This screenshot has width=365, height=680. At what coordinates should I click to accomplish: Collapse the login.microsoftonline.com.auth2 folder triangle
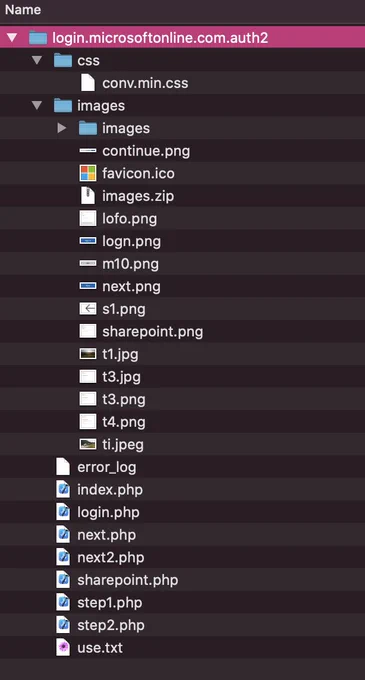tap(12, 38)
